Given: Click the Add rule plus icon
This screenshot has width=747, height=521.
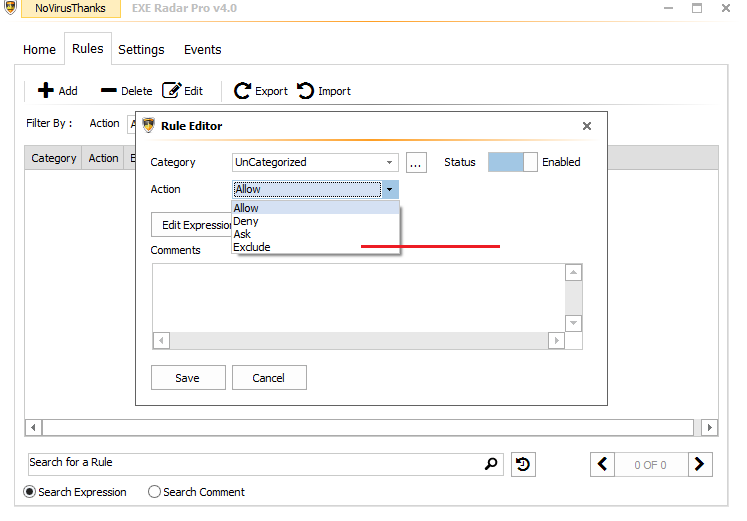Looking at the screenshot, I should click(46, 91).
